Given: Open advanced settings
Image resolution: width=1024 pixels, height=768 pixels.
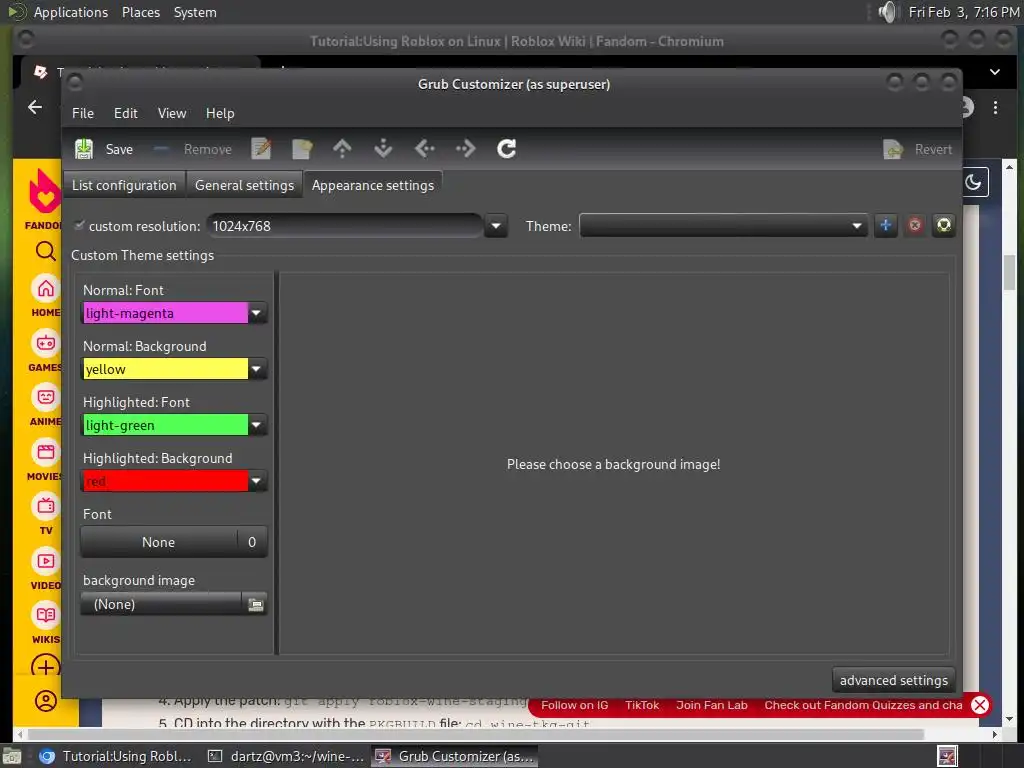Looking at the screenshot, I should [893, 680].
